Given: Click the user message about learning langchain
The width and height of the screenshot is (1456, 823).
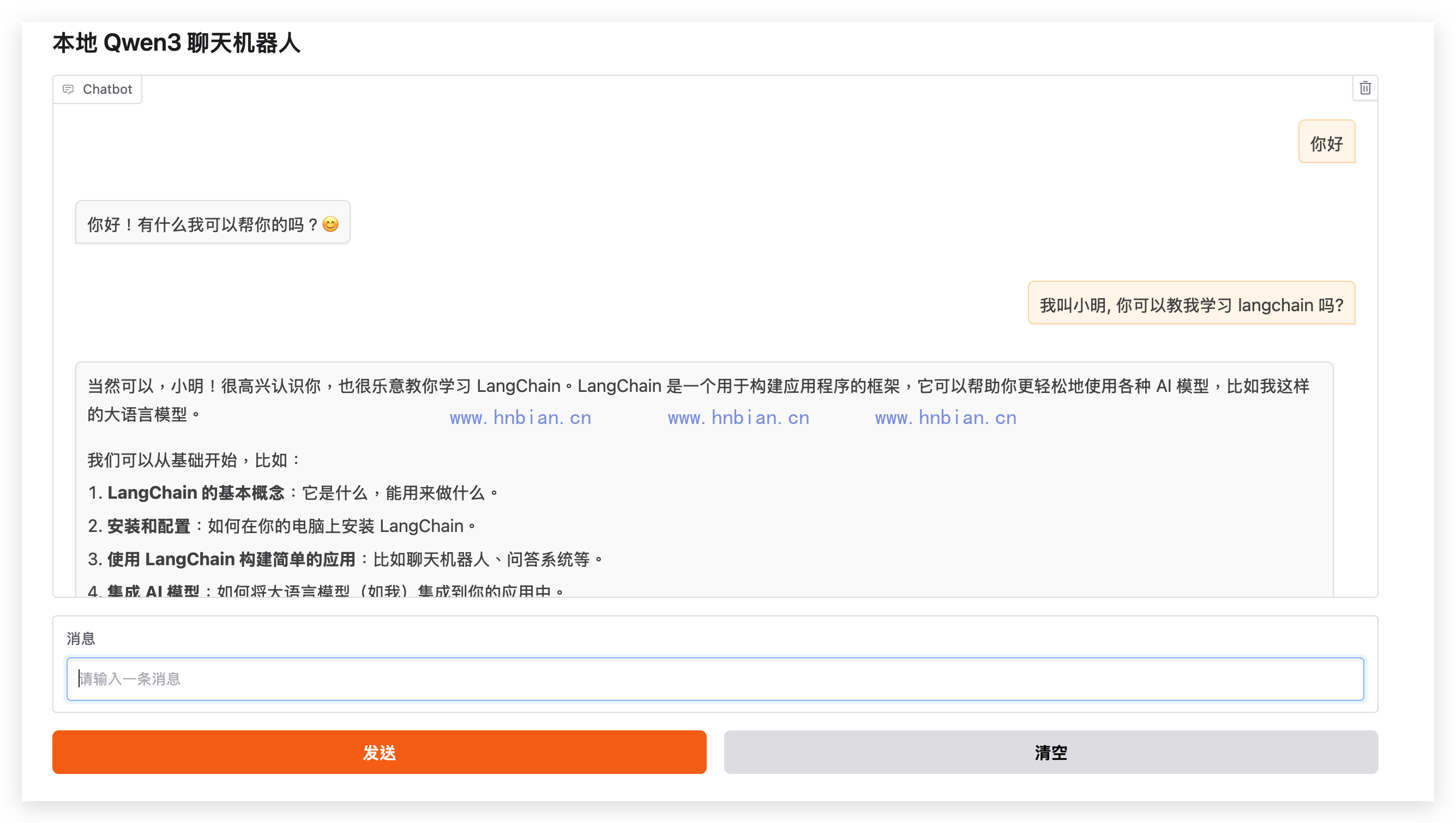Looking at the screenshot, I should pos(1192,303).
